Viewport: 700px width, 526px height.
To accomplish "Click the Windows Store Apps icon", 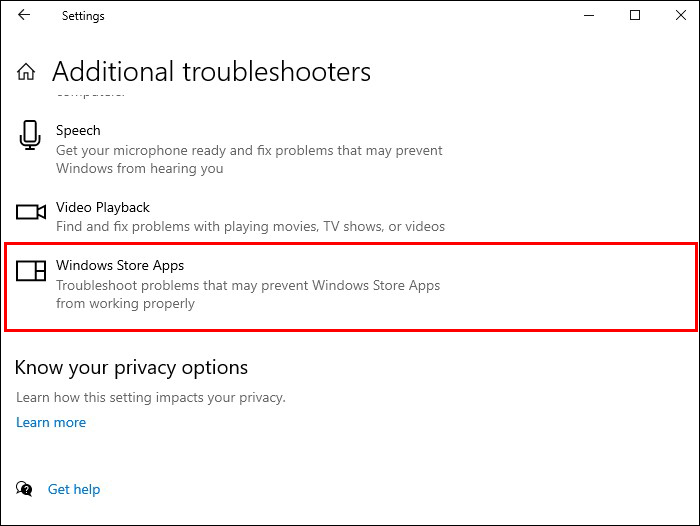I will click(31, 270).
